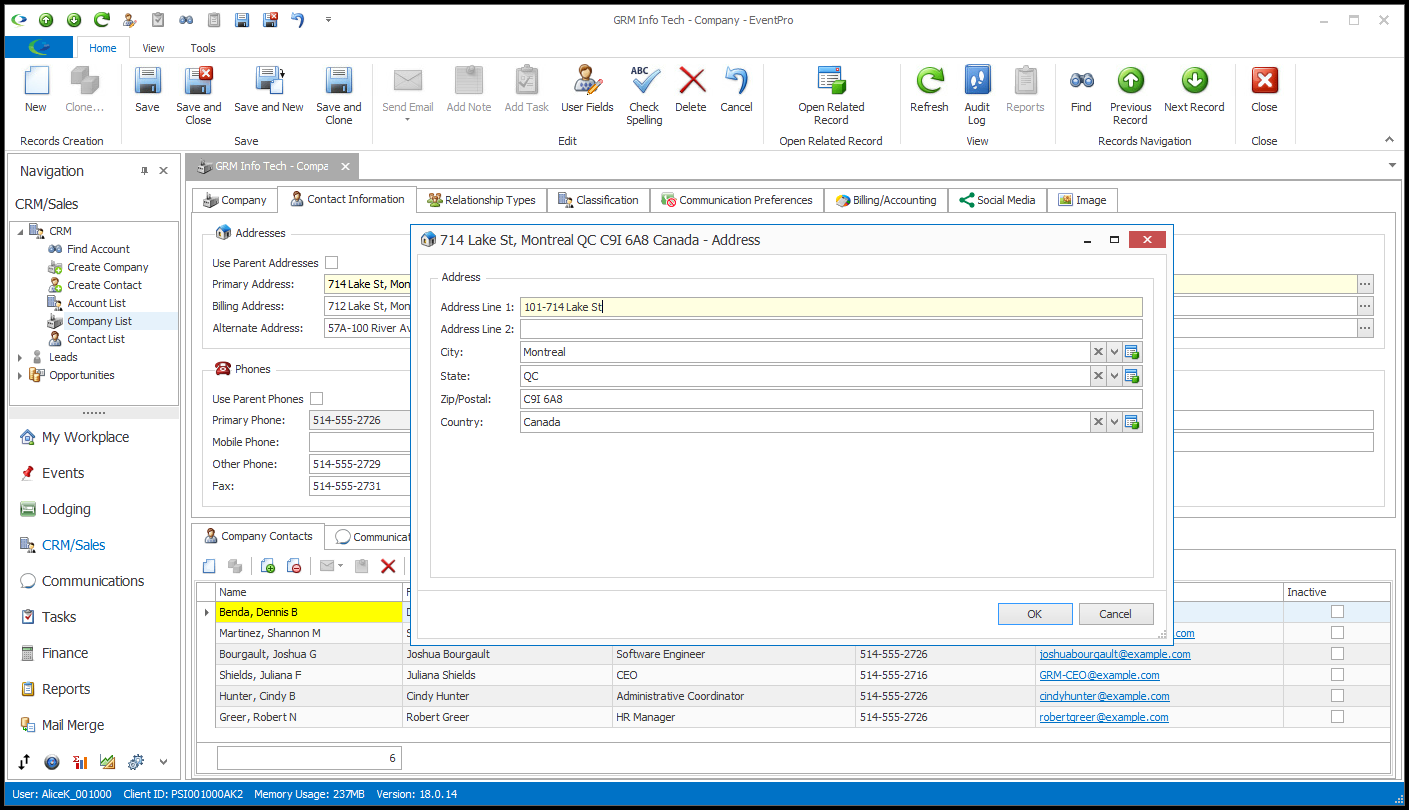Expand the navigation footer overflow chevron
The image size is (1409, 810).
click(x=163, y=761)
